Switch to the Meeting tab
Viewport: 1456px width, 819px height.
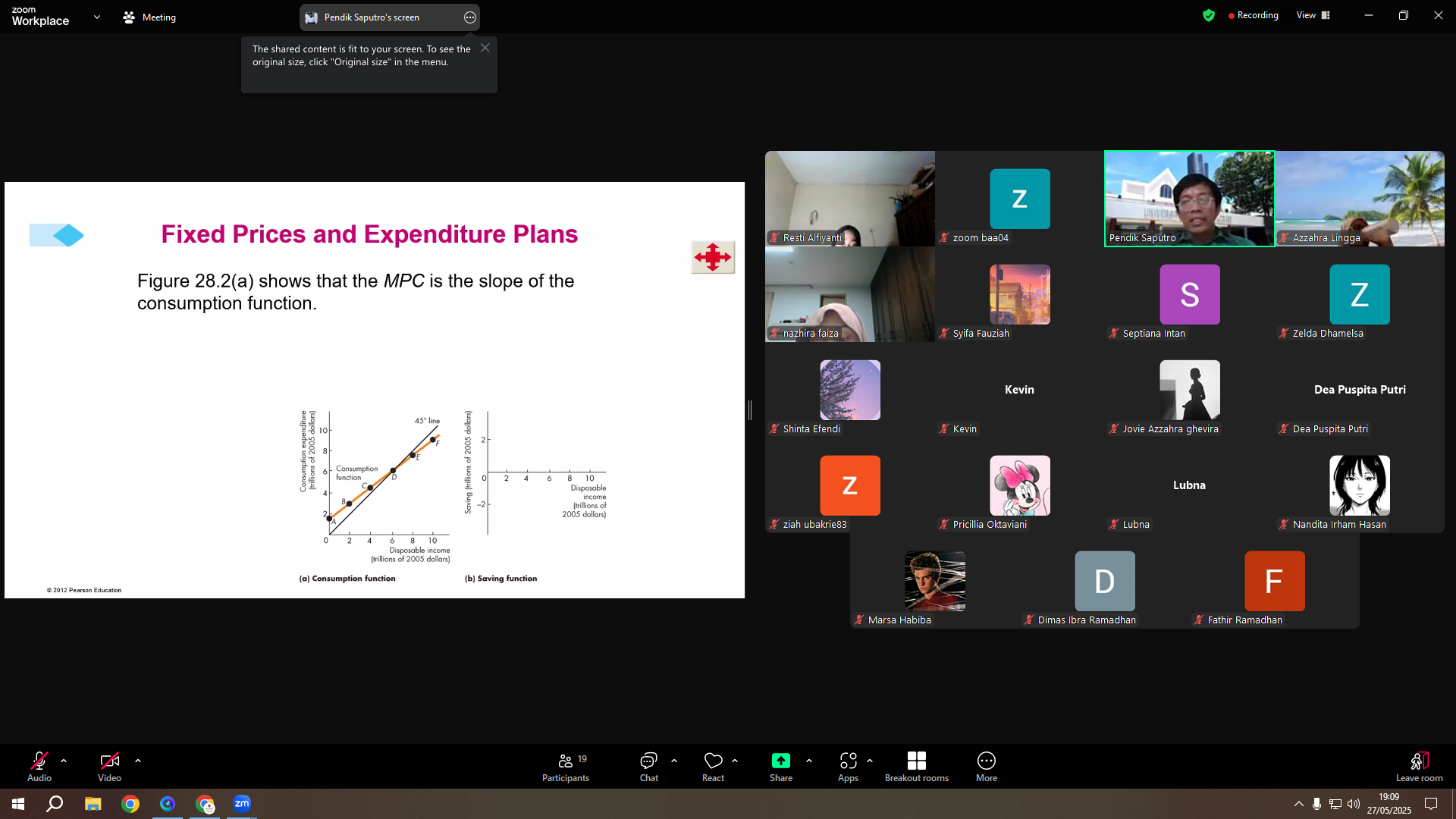point(149,17)
